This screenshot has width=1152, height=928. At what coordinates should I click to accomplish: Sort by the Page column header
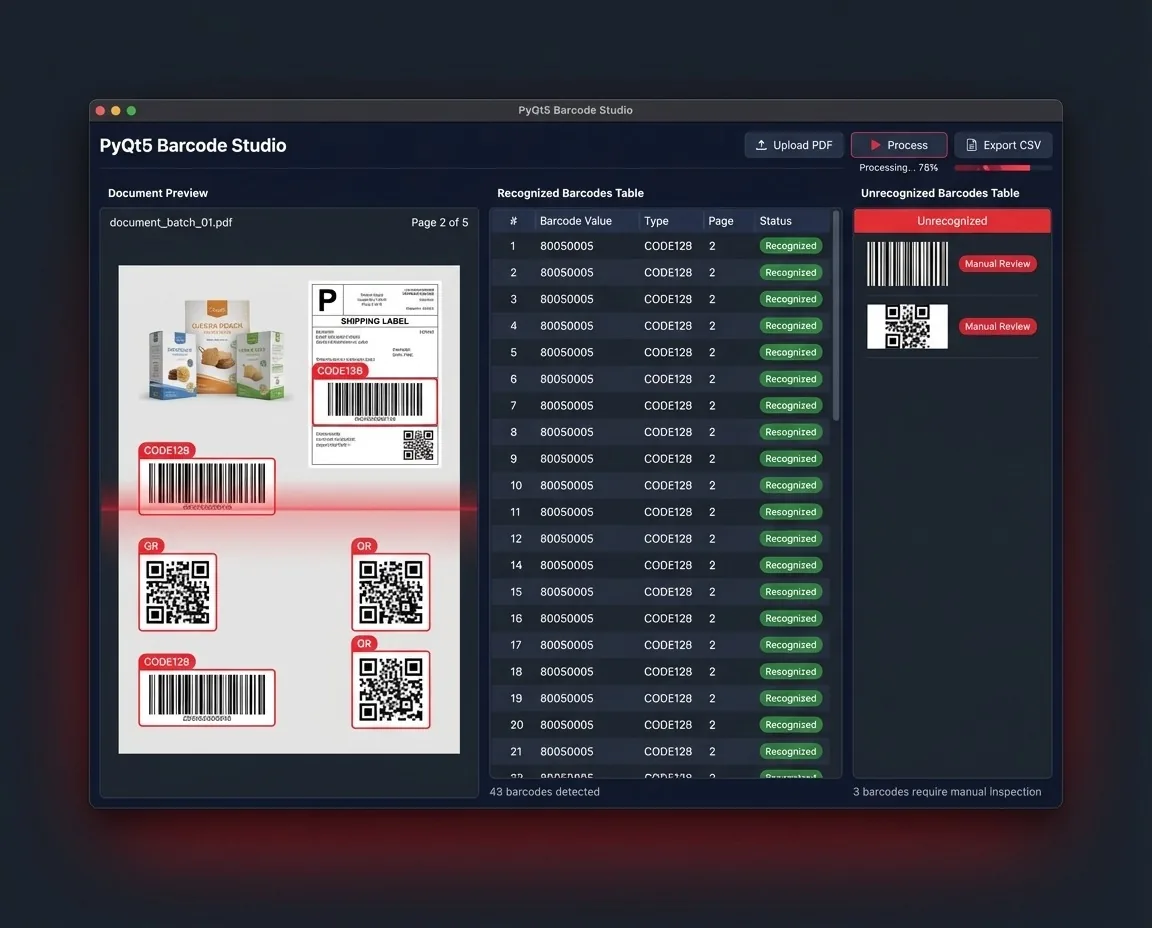(x=721, y=220)
